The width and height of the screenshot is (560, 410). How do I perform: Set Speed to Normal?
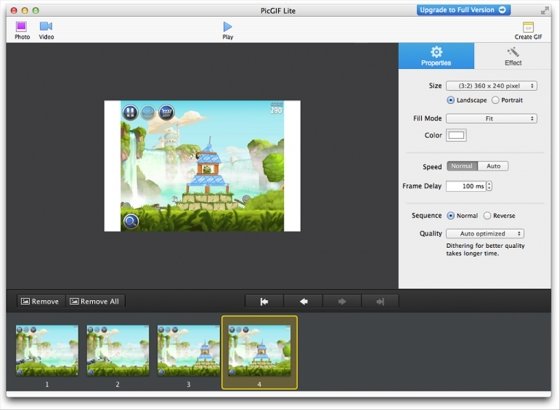[462, 166]
